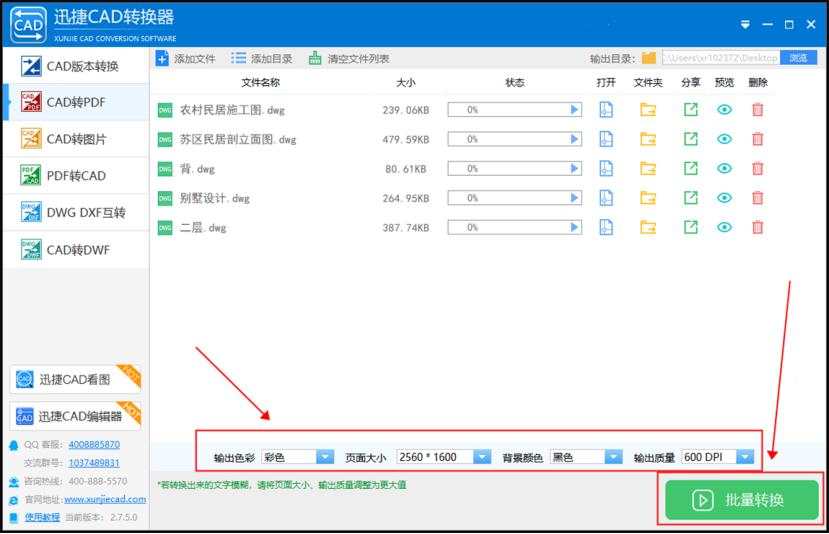Viewport: 829px width, 534px height.
Task: Share icon for 苏区民居剖立面图.dwg
Action: (690, 139)
